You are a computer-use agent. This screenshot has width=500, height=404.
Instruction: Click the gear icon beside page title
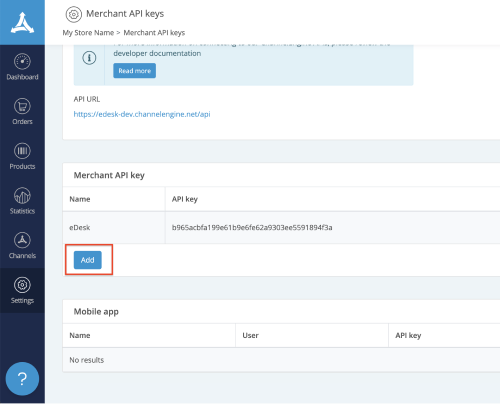coord(74,14)
